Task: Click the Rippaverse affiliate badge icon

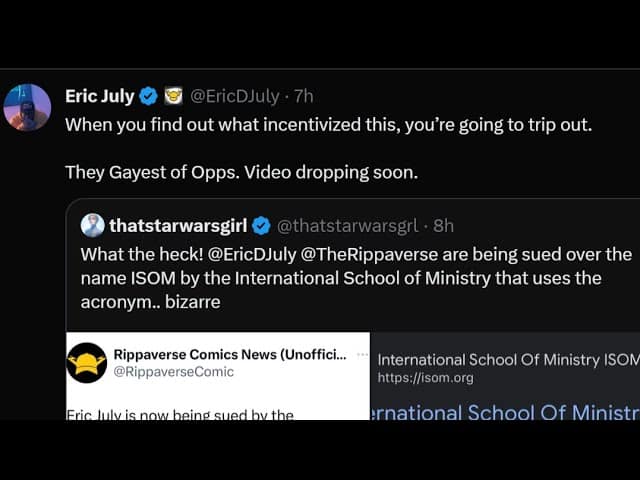Action: 173,97
